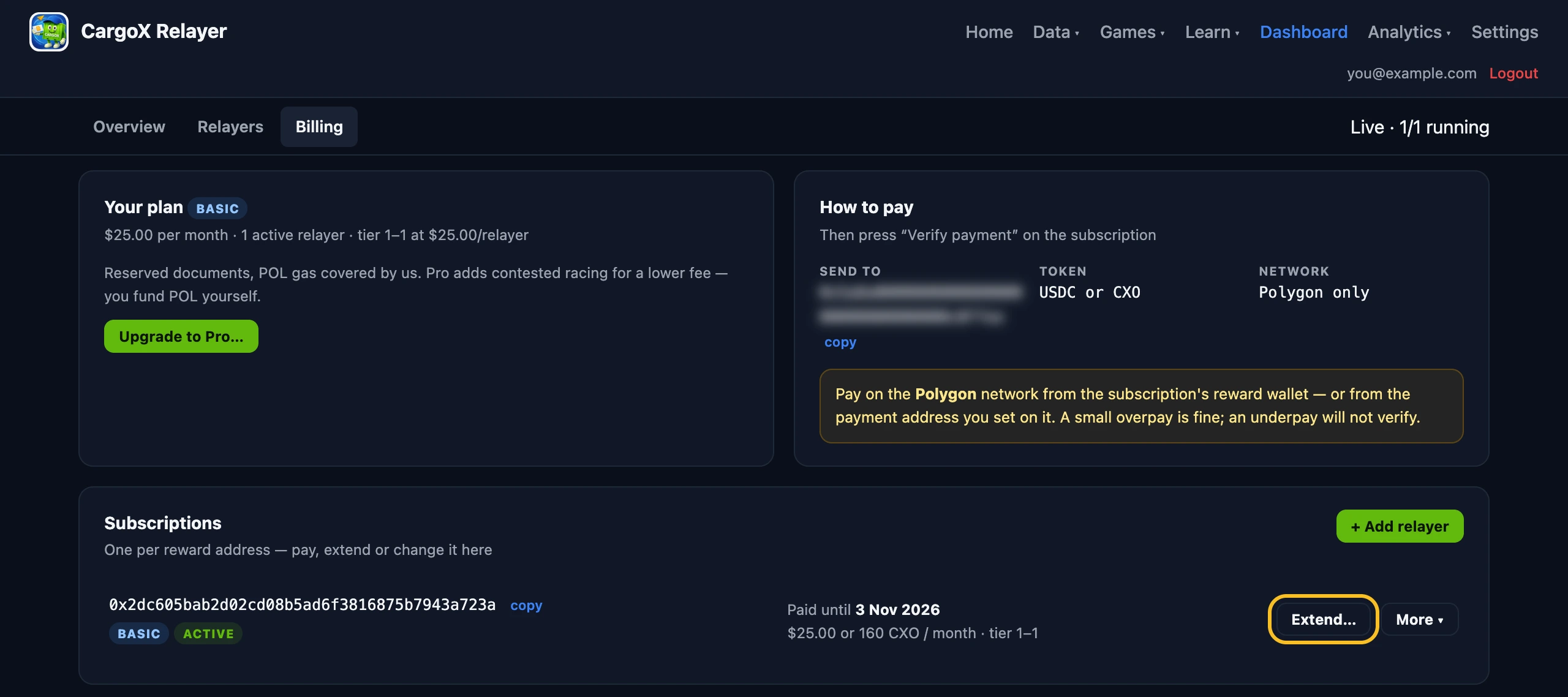Click the Paid until 3 Nov 2026 text
Viewport: 1568px width, 697px height.
point(863,610)
